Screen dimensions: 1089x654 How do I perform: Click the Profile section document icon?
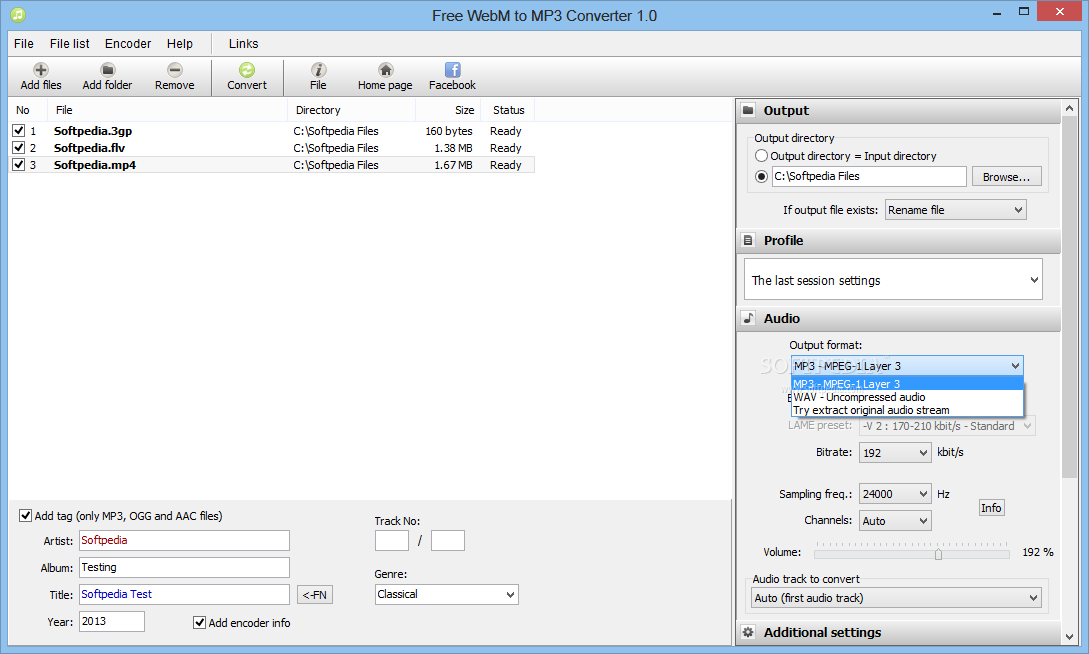click(748, 240)
